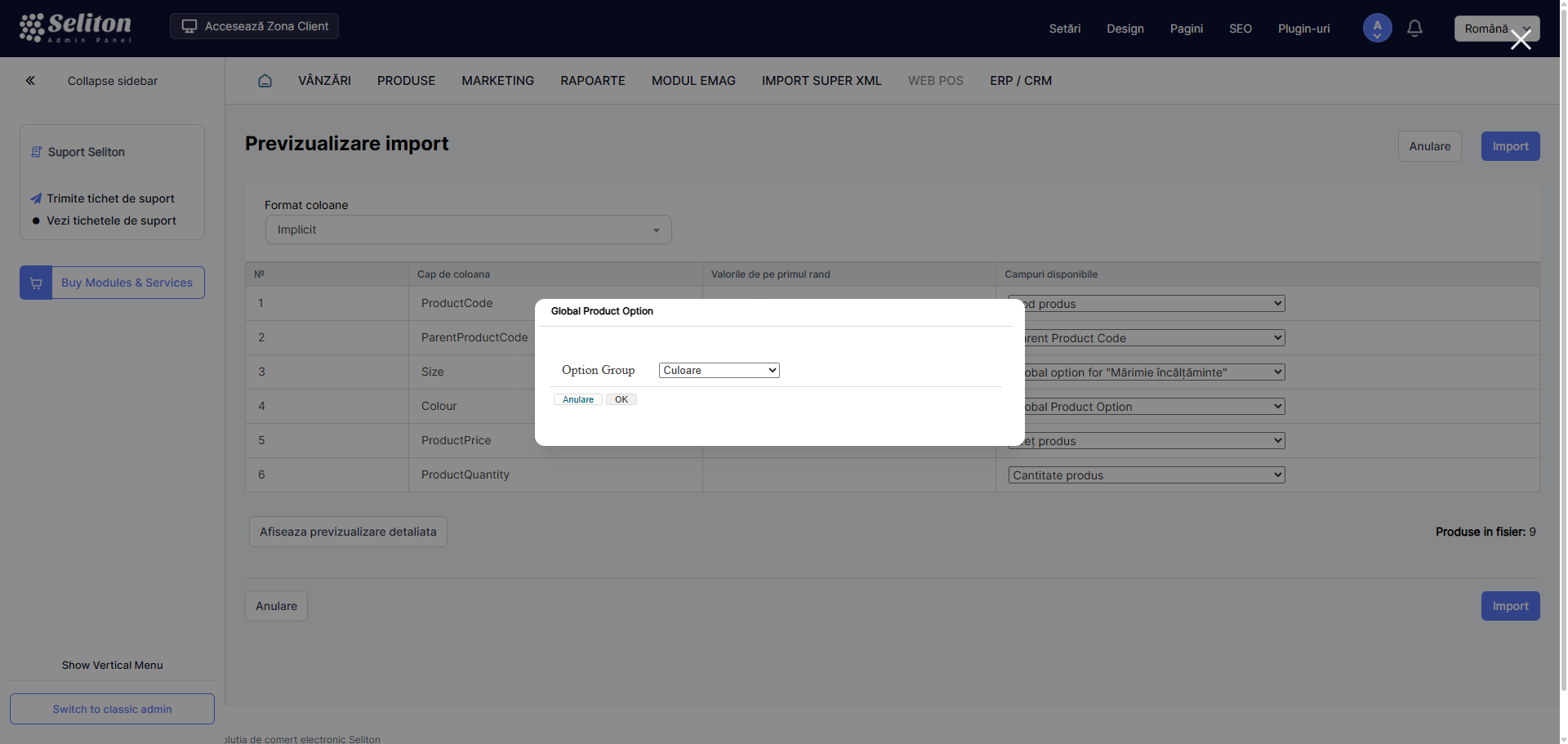This screenshot has height=744, width=1568.
Task: Switch to the IMPORT SUPER XML tab
Action: pyautogui.click(x=821, y=81)
